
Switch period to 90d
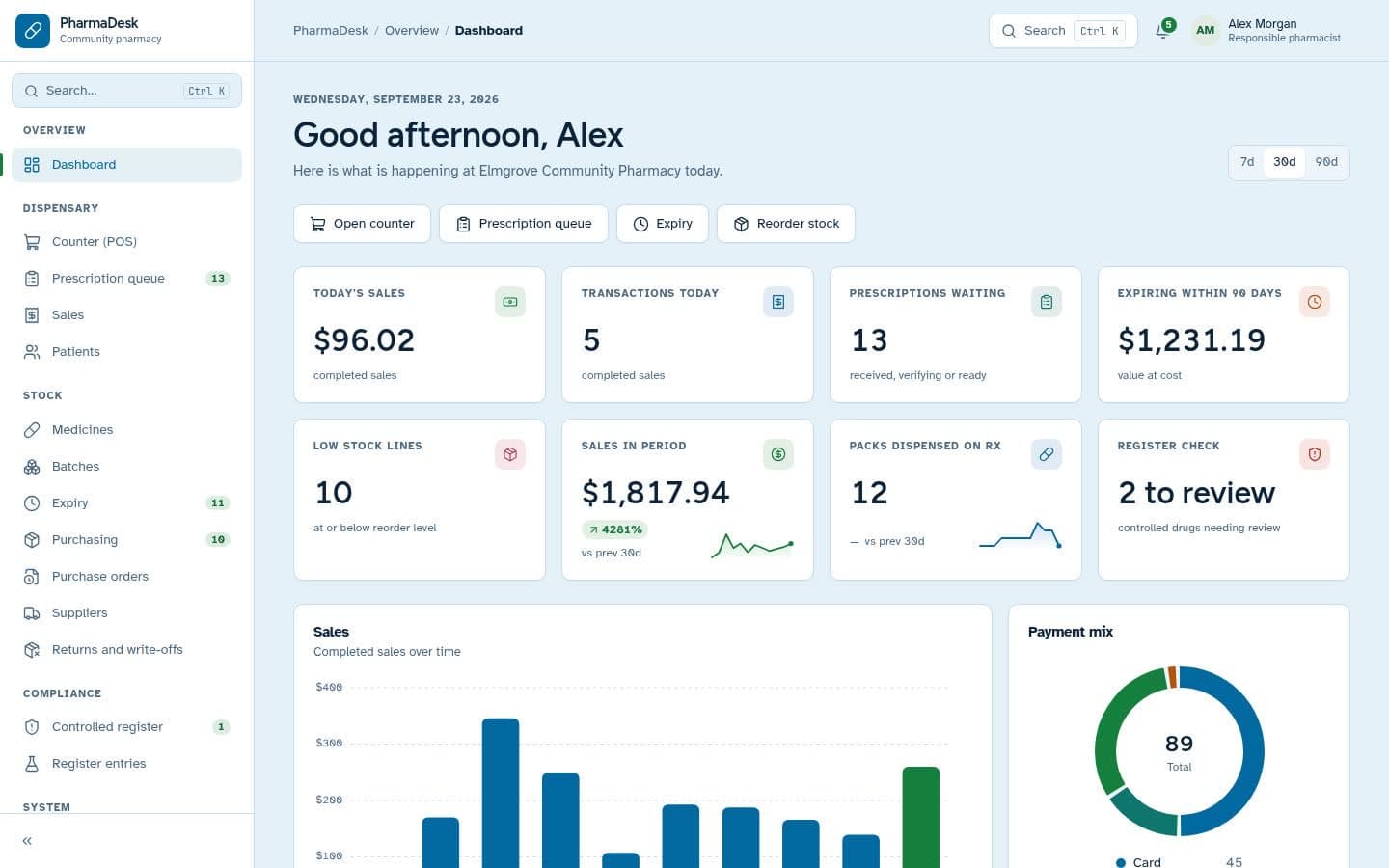pos(1326,162)
